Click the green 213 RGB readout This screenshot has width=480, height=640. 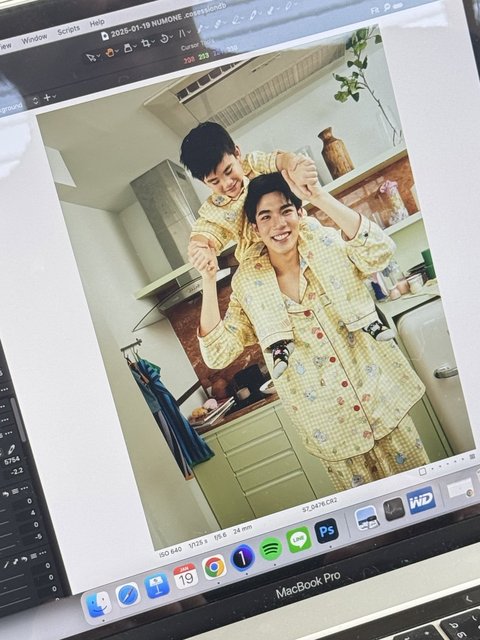[204, 56]
